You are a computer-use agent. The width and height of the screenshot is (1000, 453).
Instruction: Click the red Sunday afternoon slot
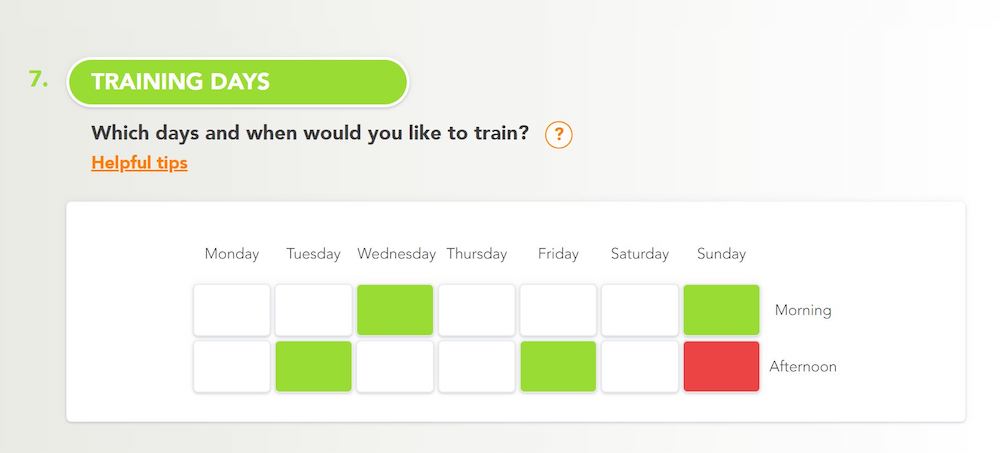(721, 366)
